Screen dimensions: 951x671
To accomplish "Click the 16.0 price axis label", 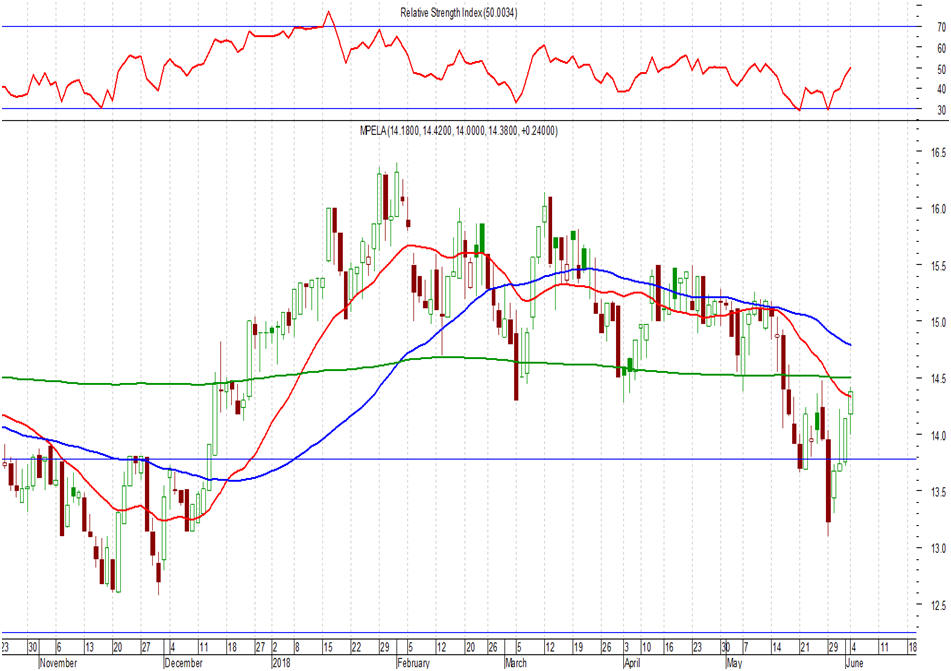I will [938, 209].
